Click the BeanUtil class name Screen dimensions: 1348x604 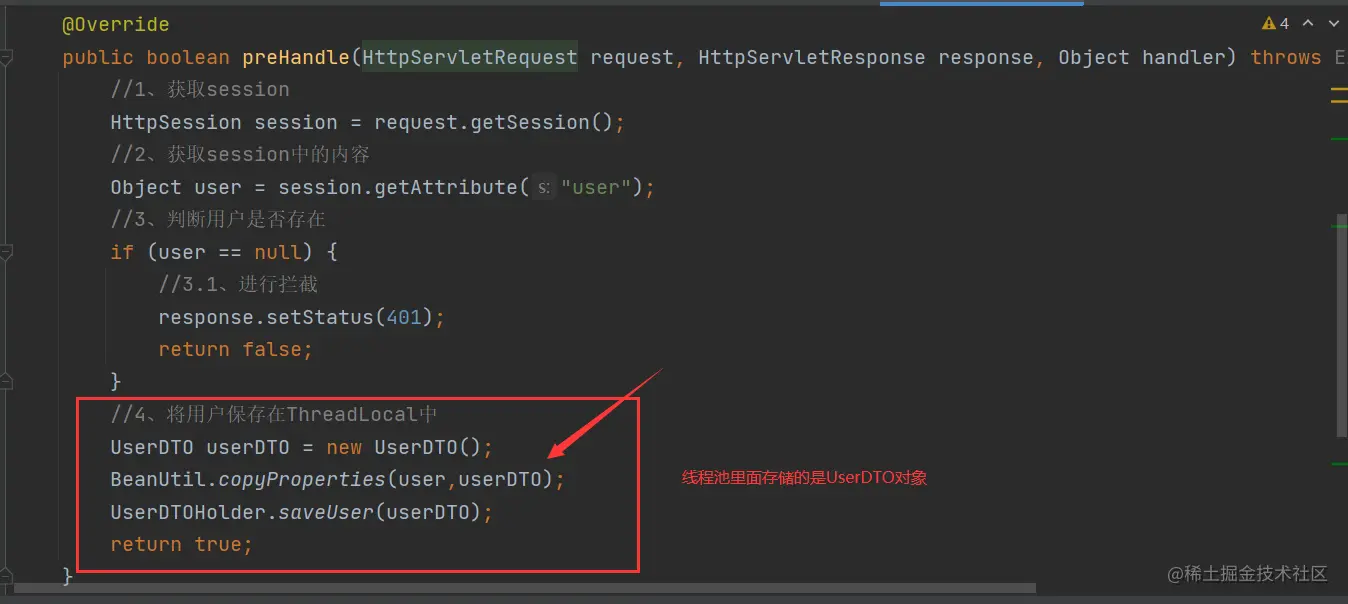click(158, 479)
